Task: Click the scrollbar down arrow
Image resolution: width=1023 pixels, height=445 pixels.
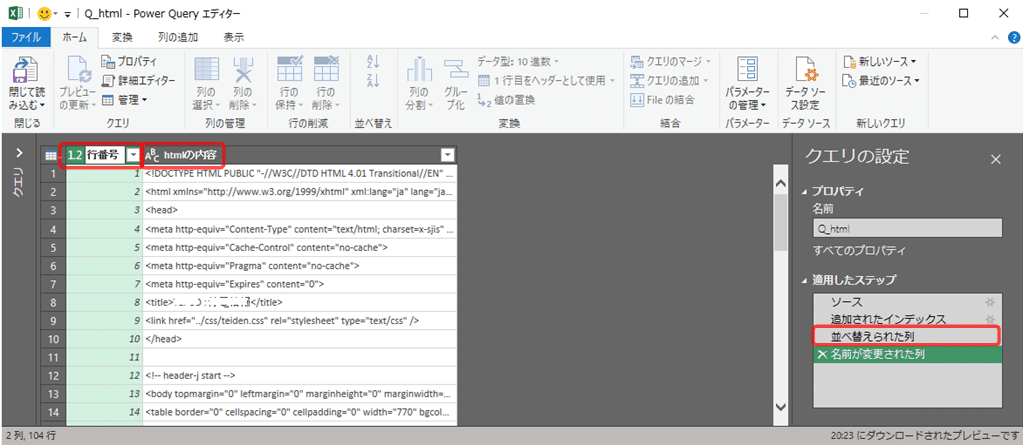Action: click(x=780, y=406)
